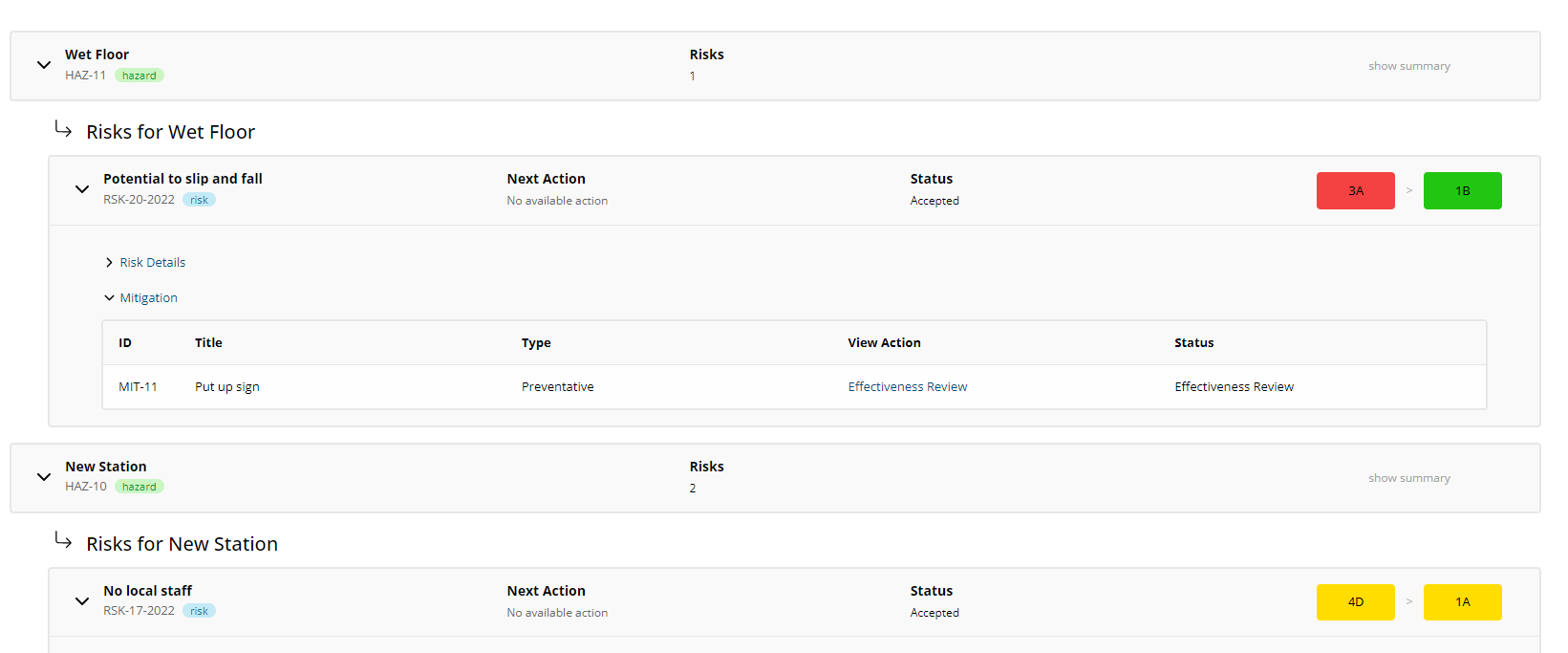Image resolution: width=1568 pixels, height=653 pixels.
Task: Click the Risks for Wet Floor heading
Action: (x=171, y=132)
